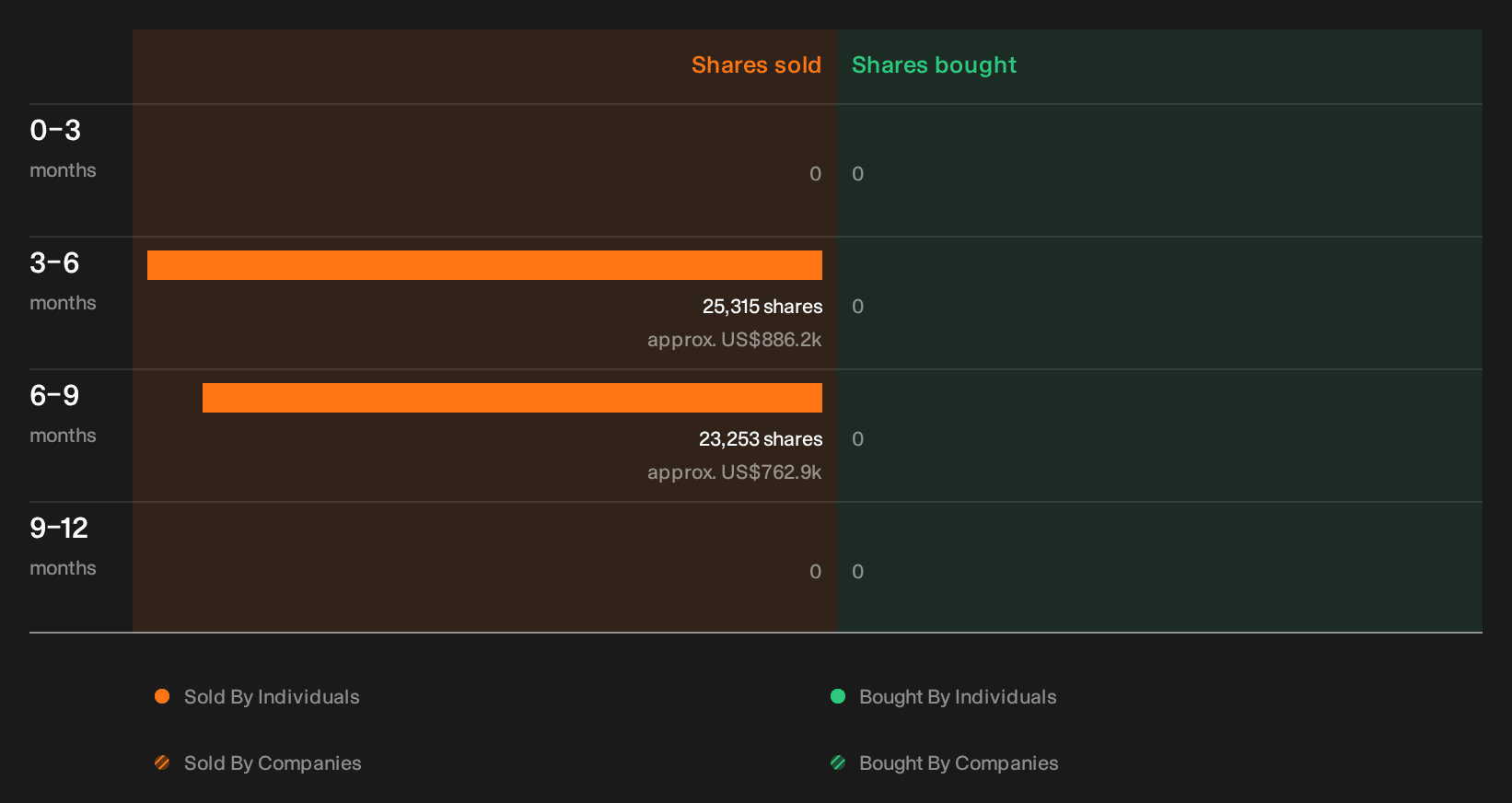
Task: Click shares bought zero in 9-12 months row
Action: pos(857,572)
